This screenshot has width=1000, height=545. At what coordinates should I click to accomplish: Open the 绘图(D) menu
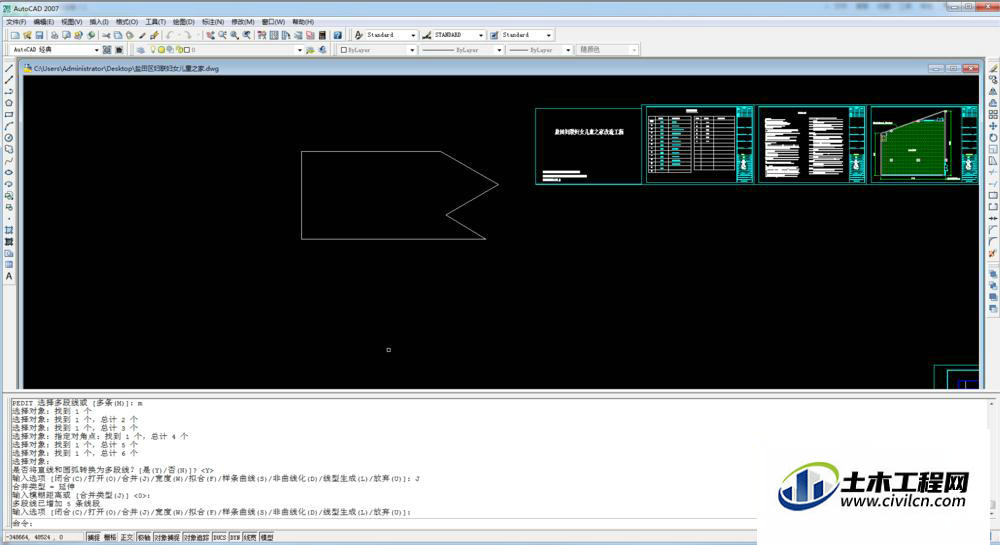click(184, 22)
